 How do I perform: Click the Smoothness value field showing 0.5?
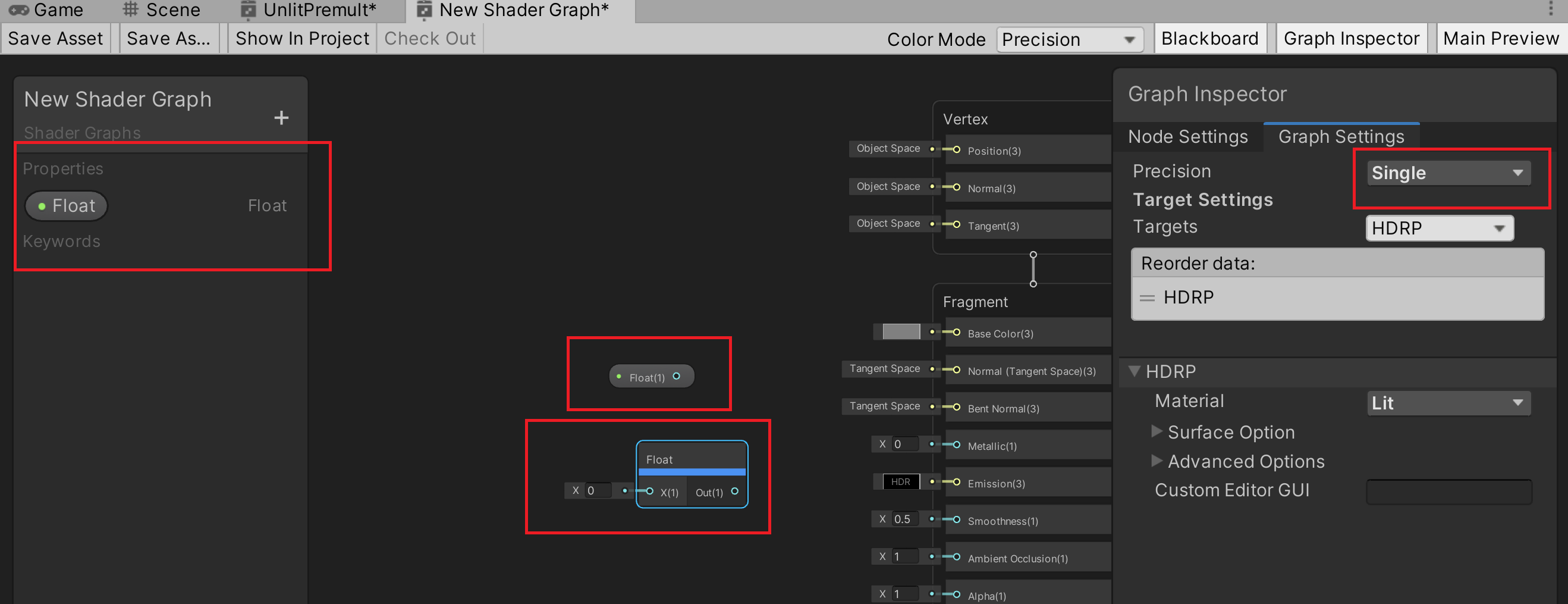click(x=904, y=519)
